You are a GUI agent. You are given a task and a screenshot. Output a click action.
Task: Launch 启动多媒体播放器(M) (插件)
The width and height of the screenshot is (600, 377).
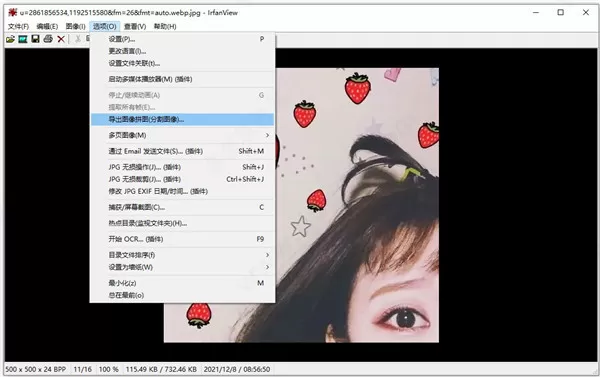click(183, 79)
